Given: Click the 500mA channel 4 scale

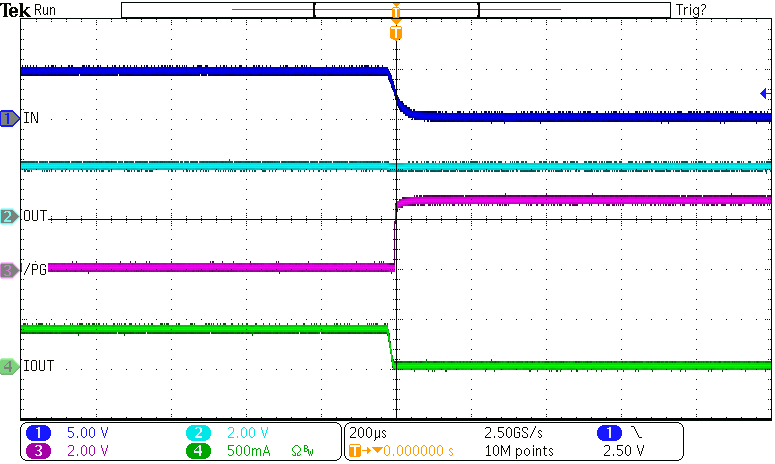Looking at the screenshot, I should [249, 451].
